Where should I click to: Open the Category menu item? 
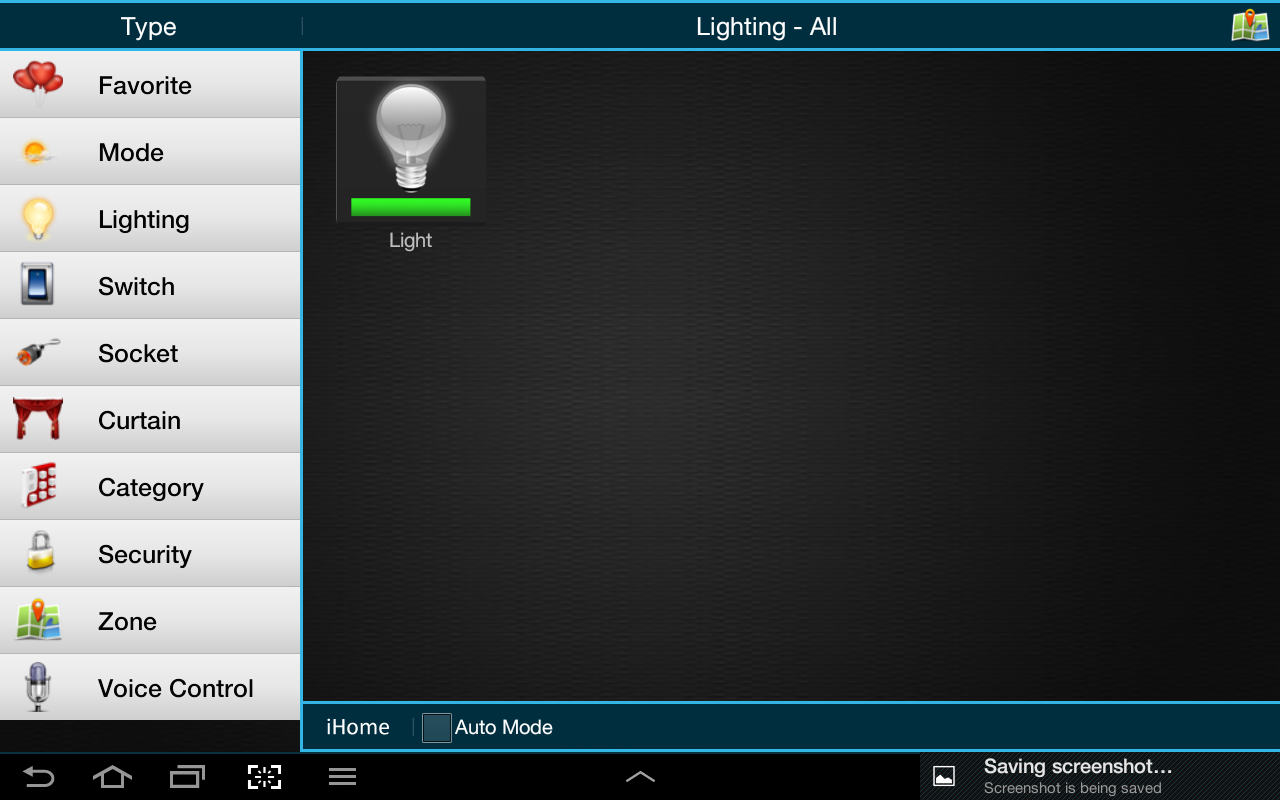(150, 486)
